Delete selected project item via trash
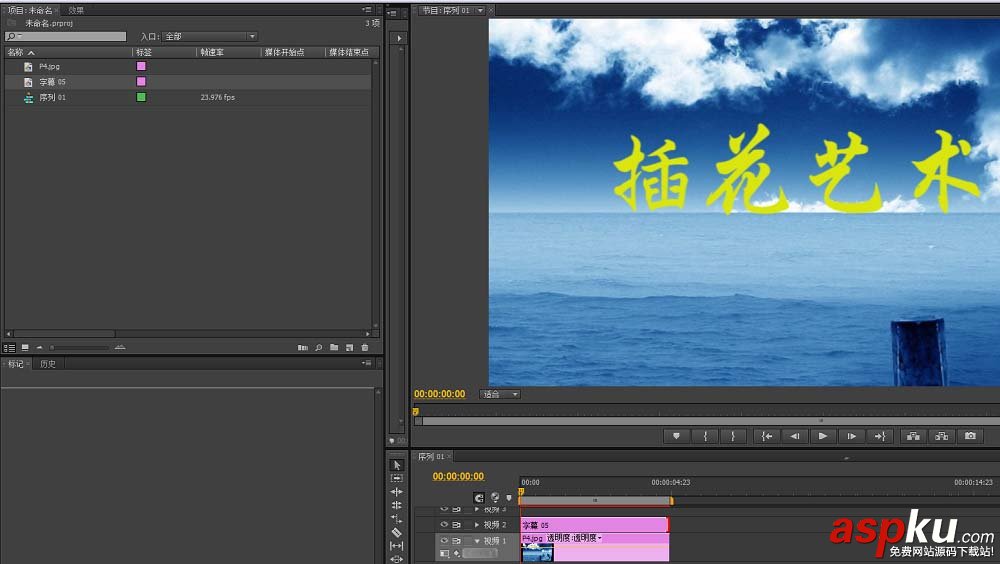The image size is (1000, 564). (x=365, y=348)
